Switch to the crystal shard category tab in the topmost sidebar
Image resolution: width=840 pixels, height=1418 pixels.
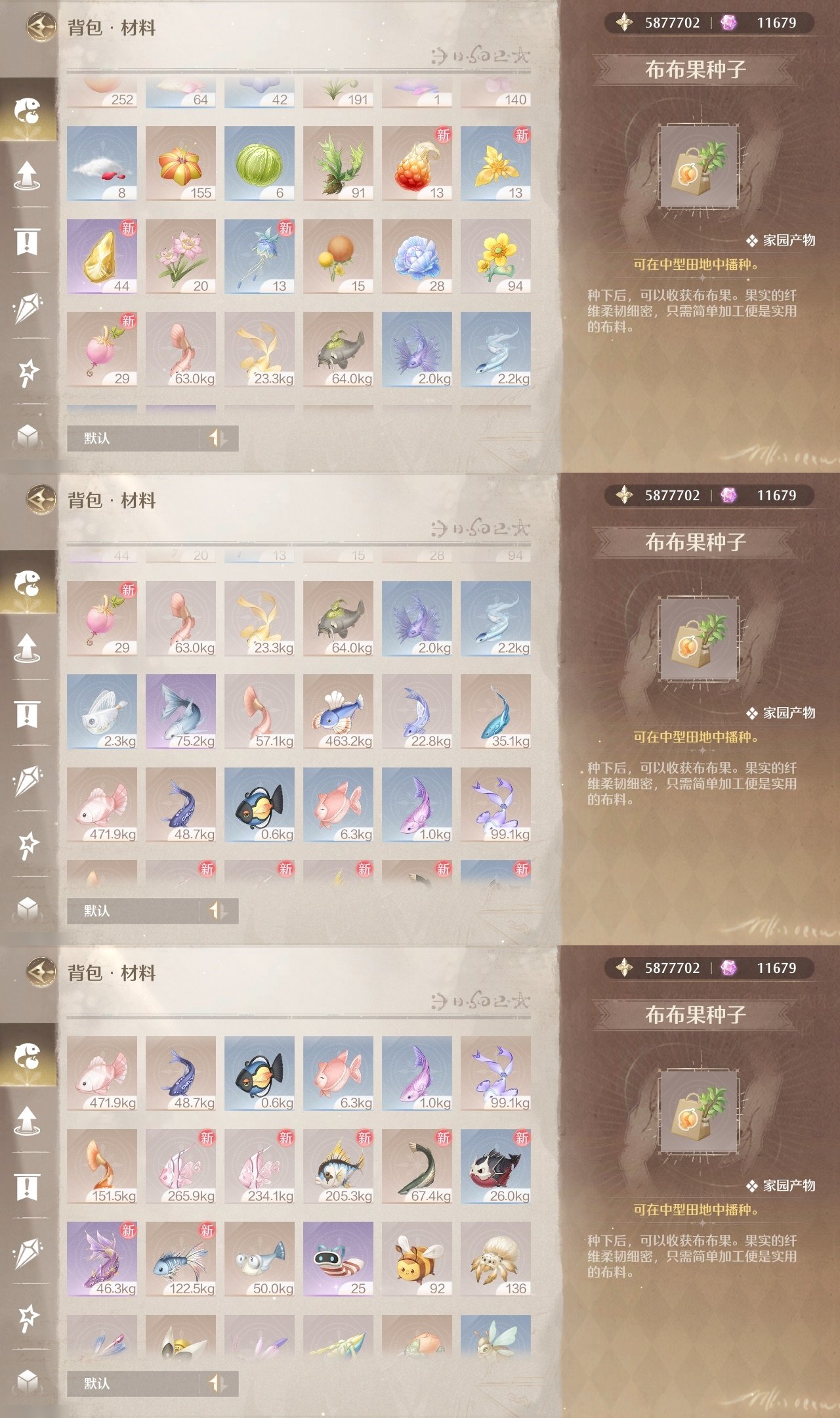[27, 307]
